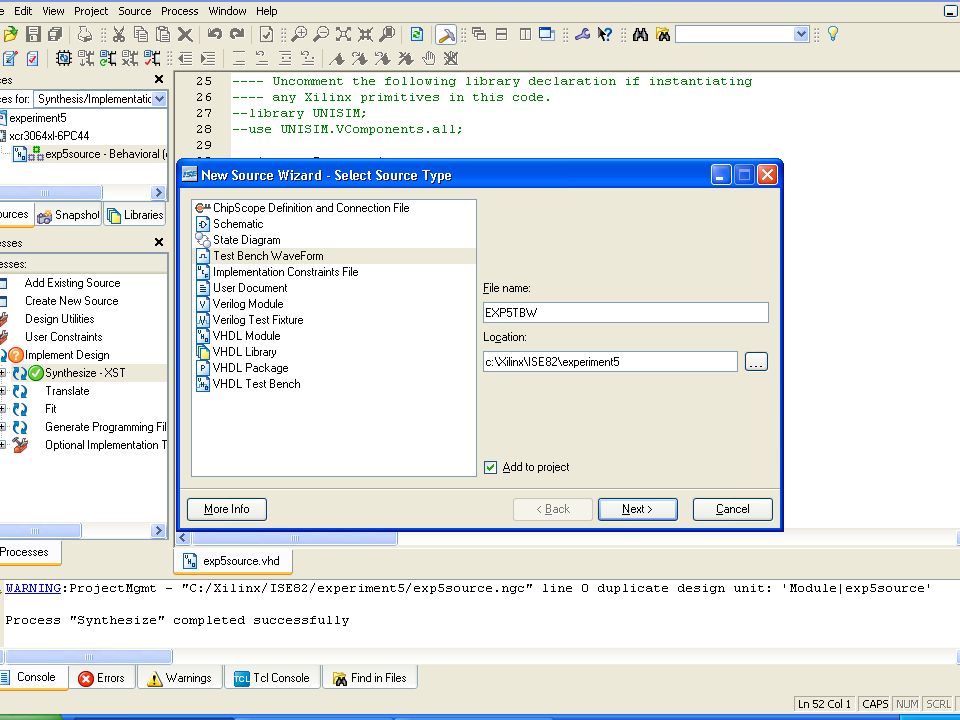Image resolution: width=960 pixels, height=720 pixels.
Task: Close the Processes panel
Action: pyautogui.click(x=159, y=242)
